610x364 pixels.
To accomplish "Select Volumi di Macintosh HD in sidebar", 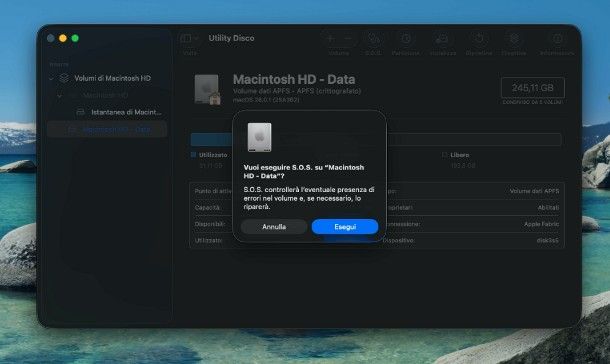I will (x=112, y=78).
